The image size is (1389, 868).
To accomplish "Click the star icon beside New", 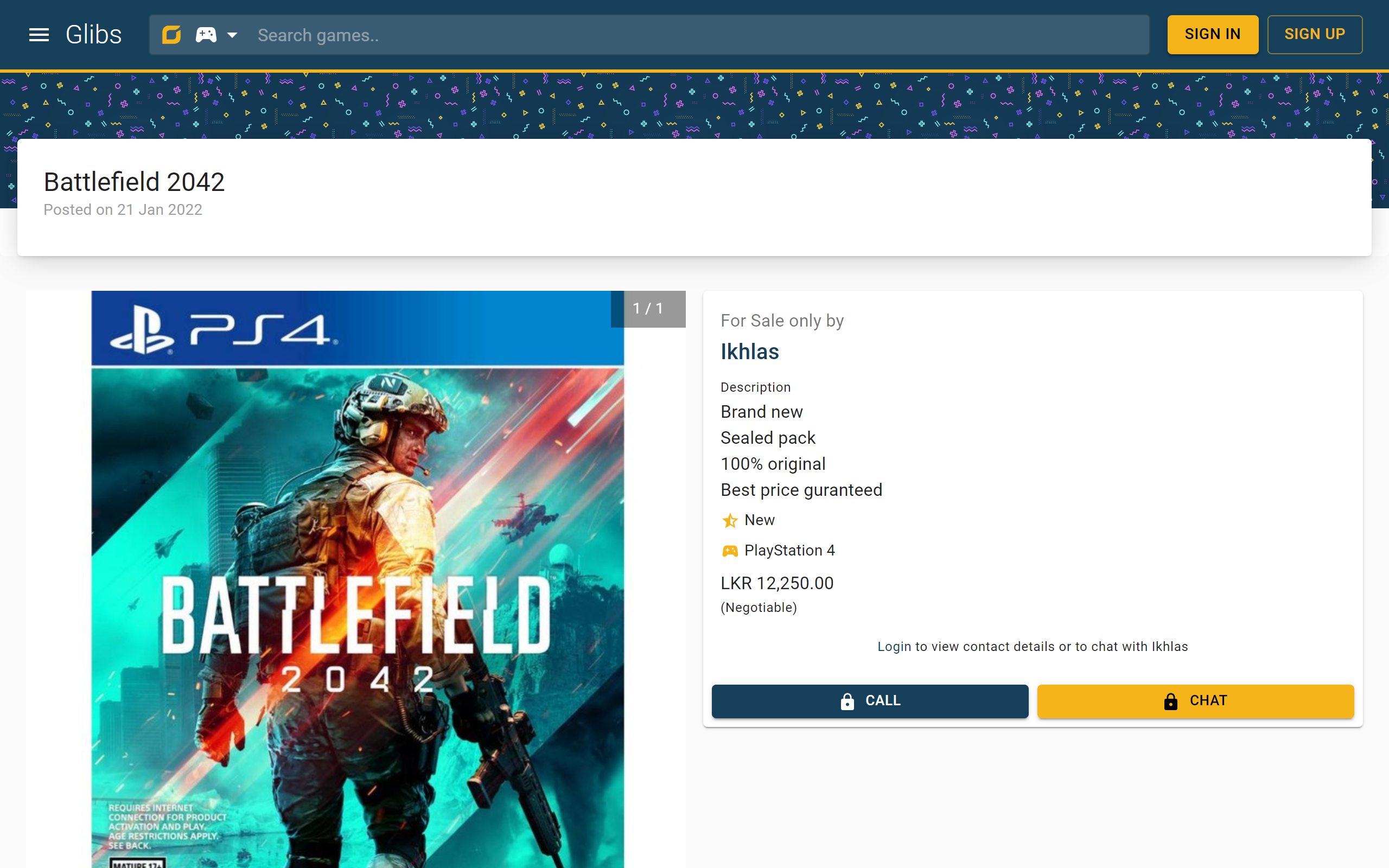I will click(730, 521).
